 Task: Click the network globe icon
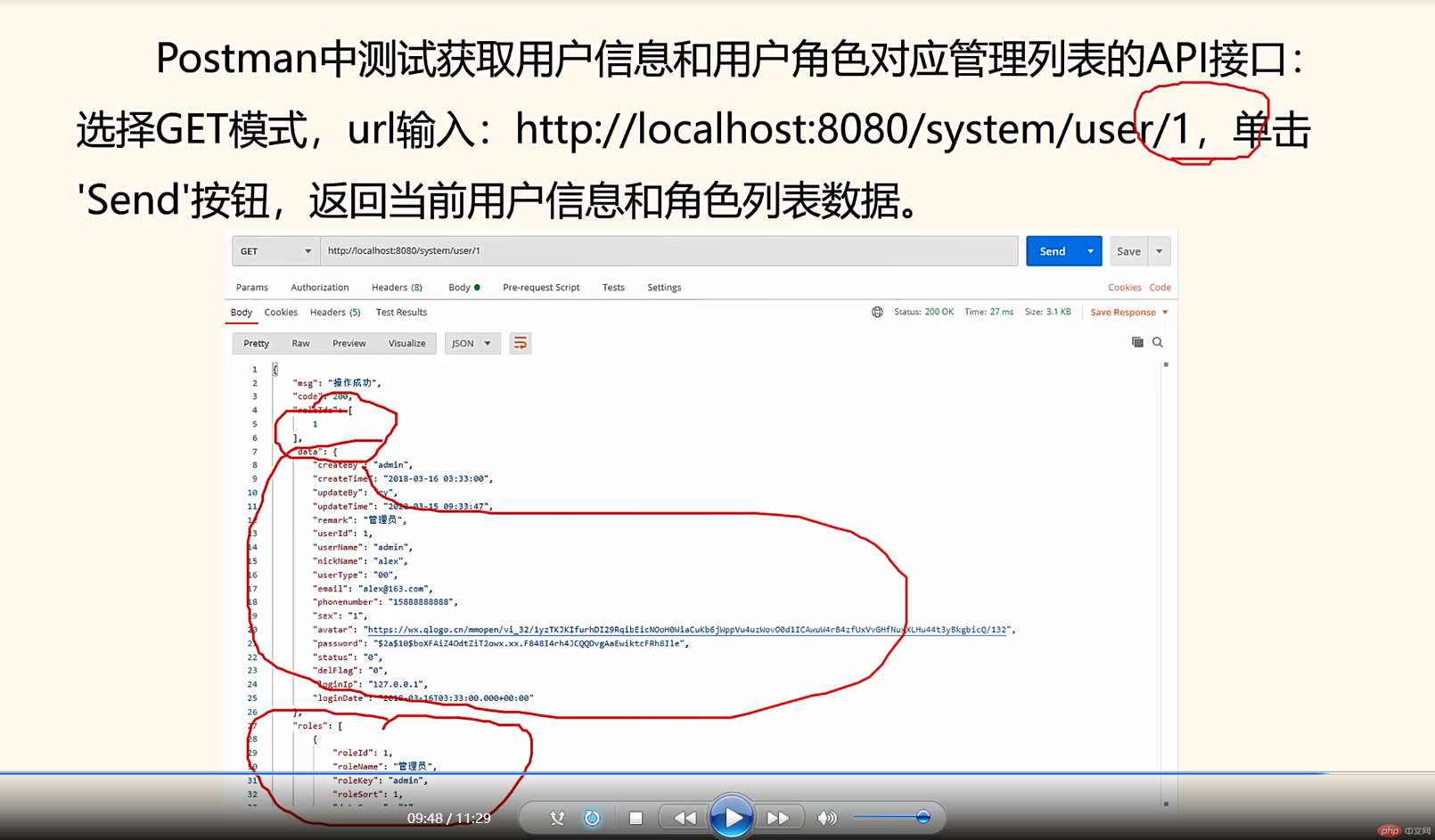pos(877,312)
